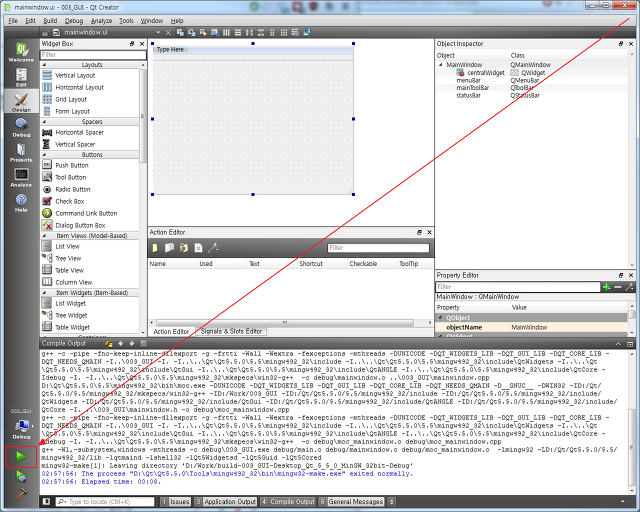The width and height of the screenshot is (640, 512).
Task: Open the Build menu
Action: tap(50, 20)
